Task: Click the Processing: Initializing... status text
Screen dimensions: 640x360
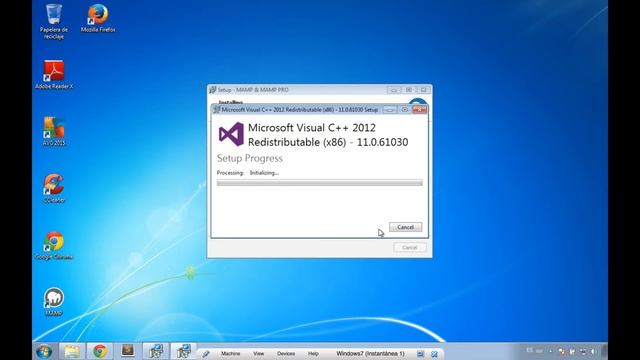Action: [x=248, y=173]
